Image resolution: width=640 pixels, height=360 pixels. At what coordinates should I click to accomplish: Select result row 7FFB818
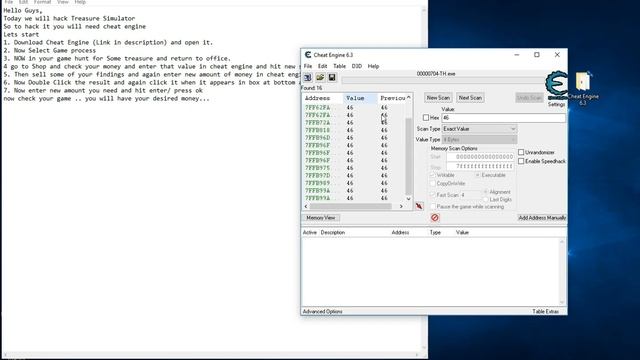354,130
